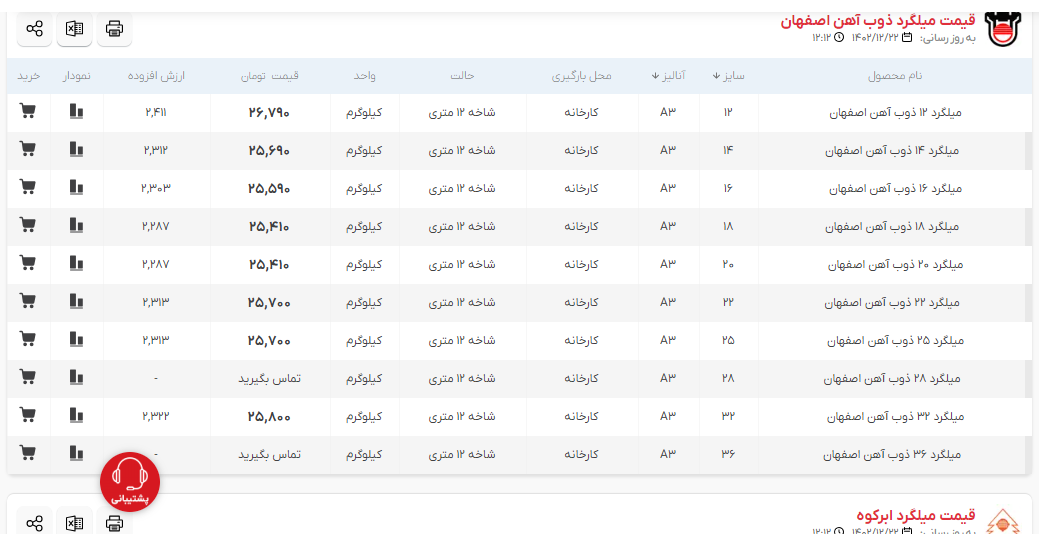The width and height of the screenshot is (1039, 534).
Task: Click the Zob Ahan Esfahan company logo
Action: (1003, 29)
